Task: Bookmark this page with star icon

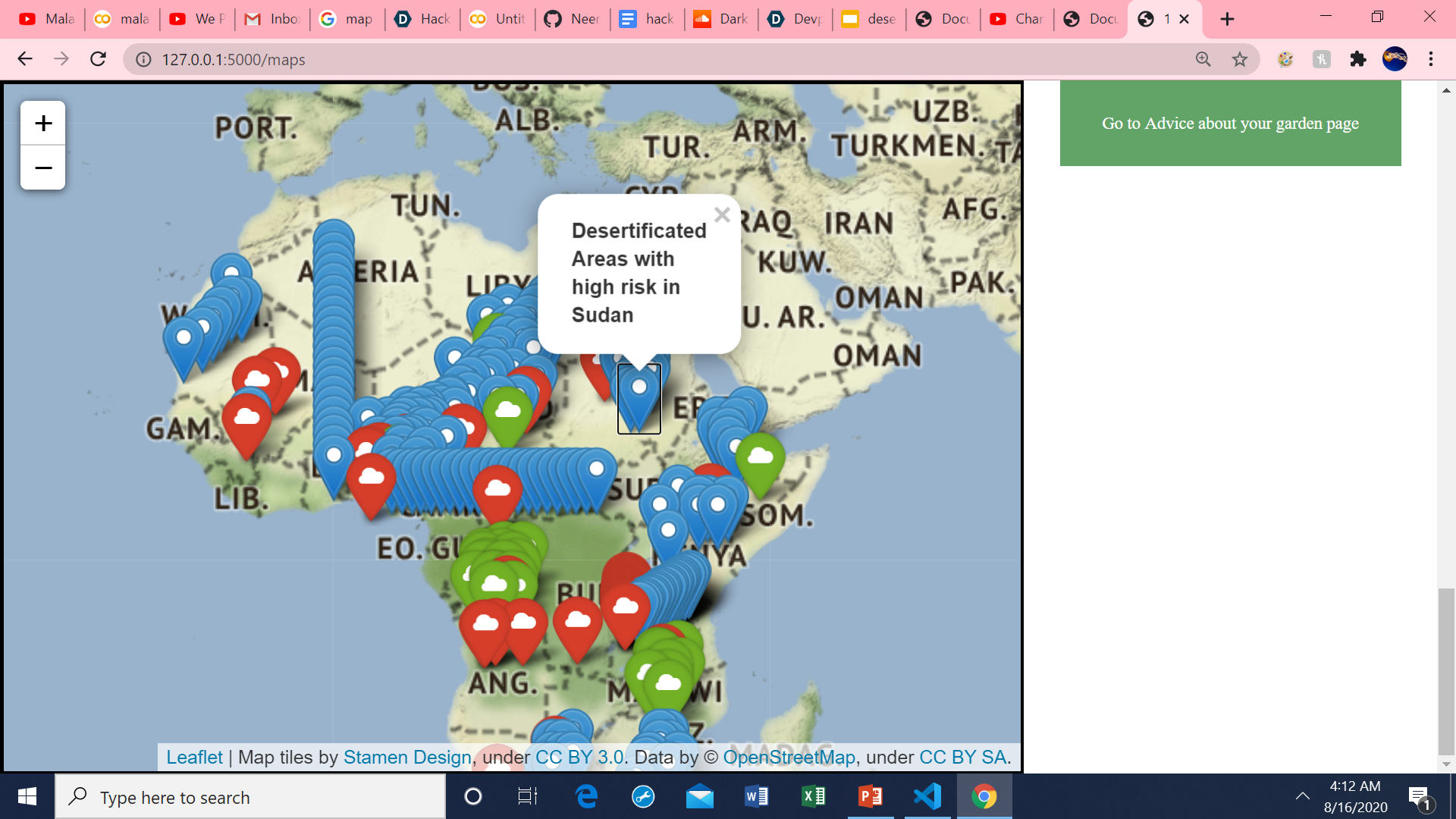Action: (1239, 59)
